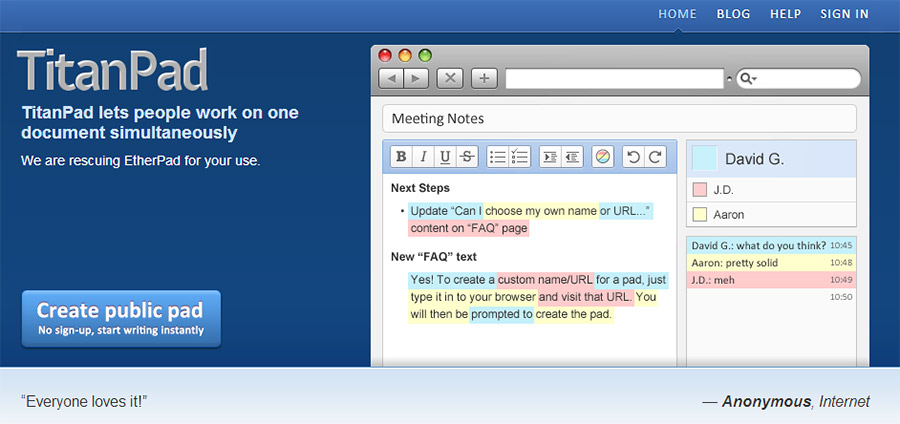The image size is (900, 424).
Task: Click the "New “FAQ” text" heading
Action: click(x=433, y=256)
